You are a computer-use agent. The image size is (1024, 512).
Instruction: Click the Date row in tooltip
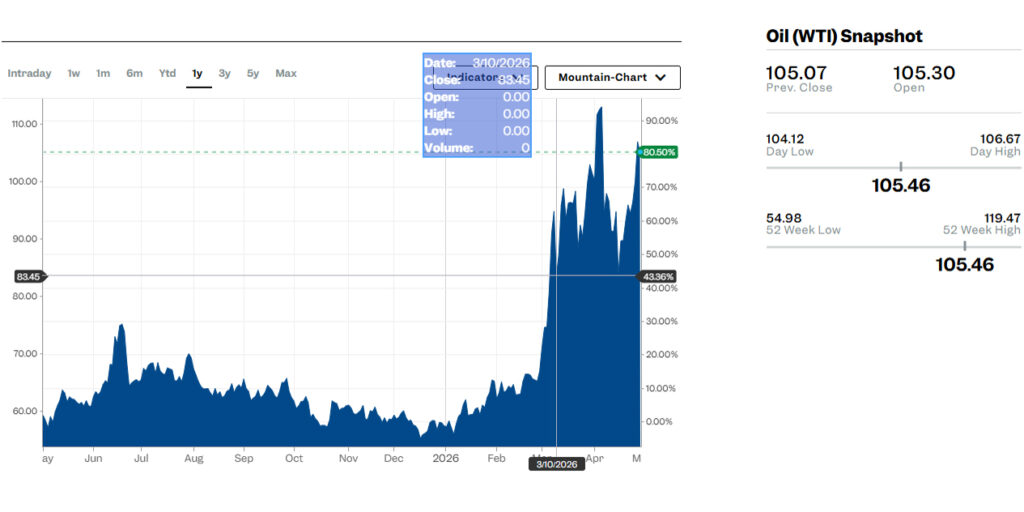477,63
